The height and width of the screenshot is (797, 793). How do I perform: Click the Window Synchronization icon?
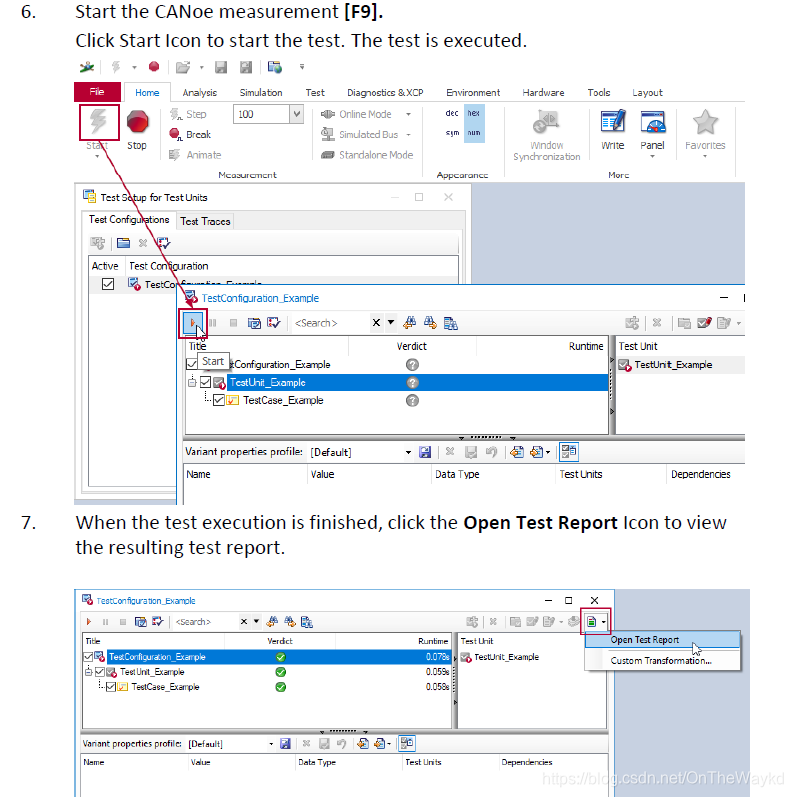tap(546, 122)
